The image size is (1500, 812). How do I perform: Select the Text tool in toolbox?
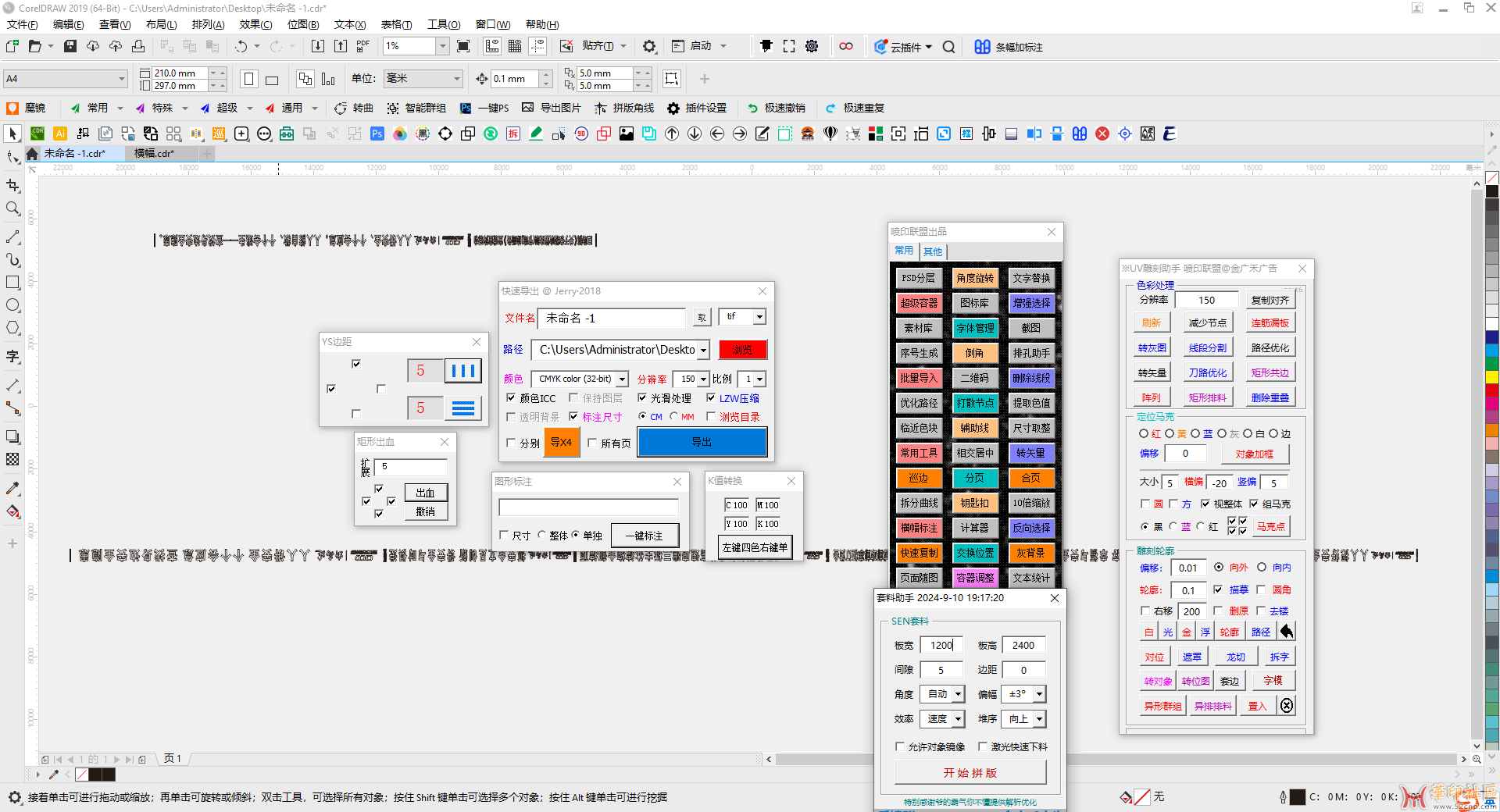pyautogui.click(x=12, y=357)
